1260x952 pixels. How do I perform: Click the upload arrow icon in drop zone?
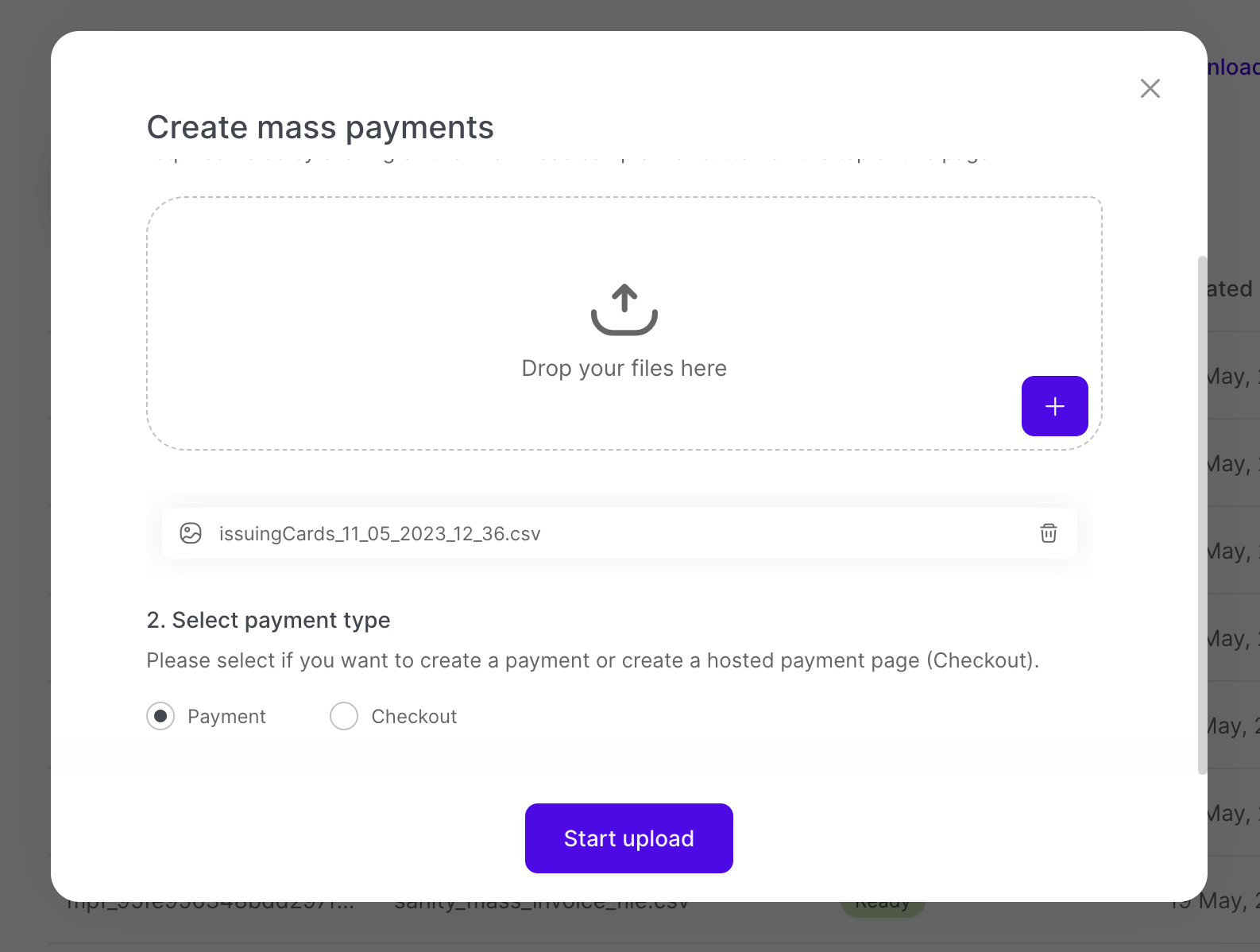pos(624,309)
